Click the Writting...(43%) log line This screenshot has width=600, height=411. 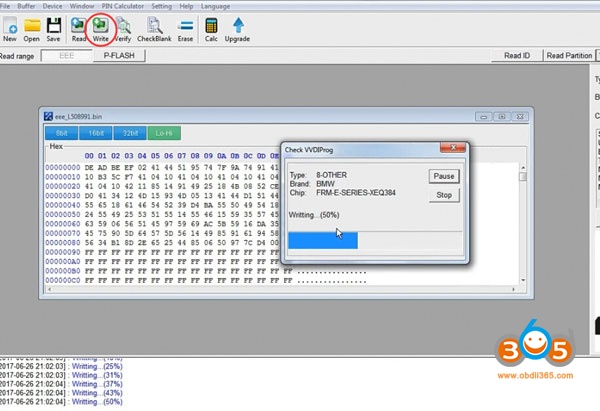(97, 393)
